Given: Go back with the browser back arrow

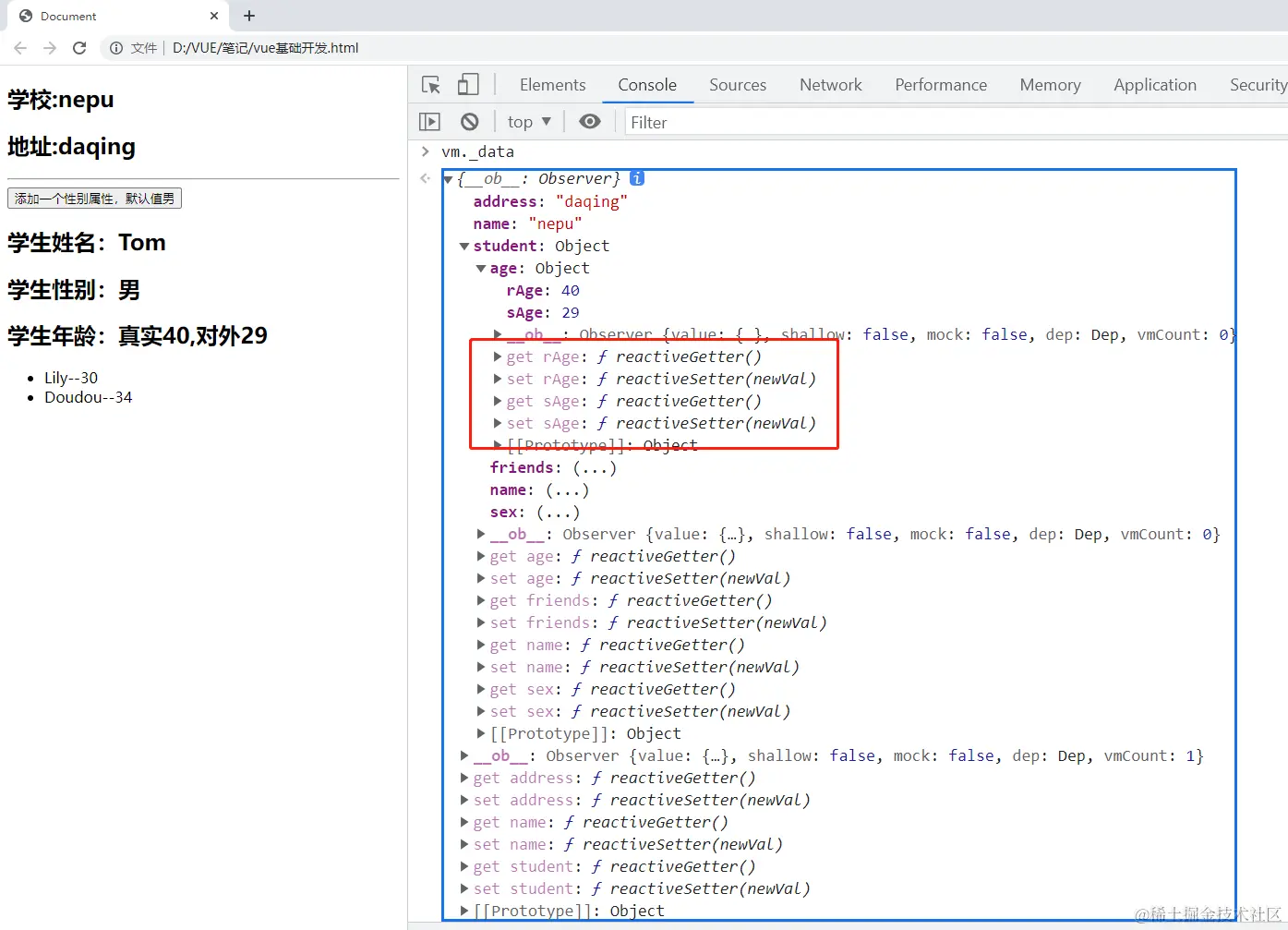Looking at the screenshot, I should [x=20, y=48].
